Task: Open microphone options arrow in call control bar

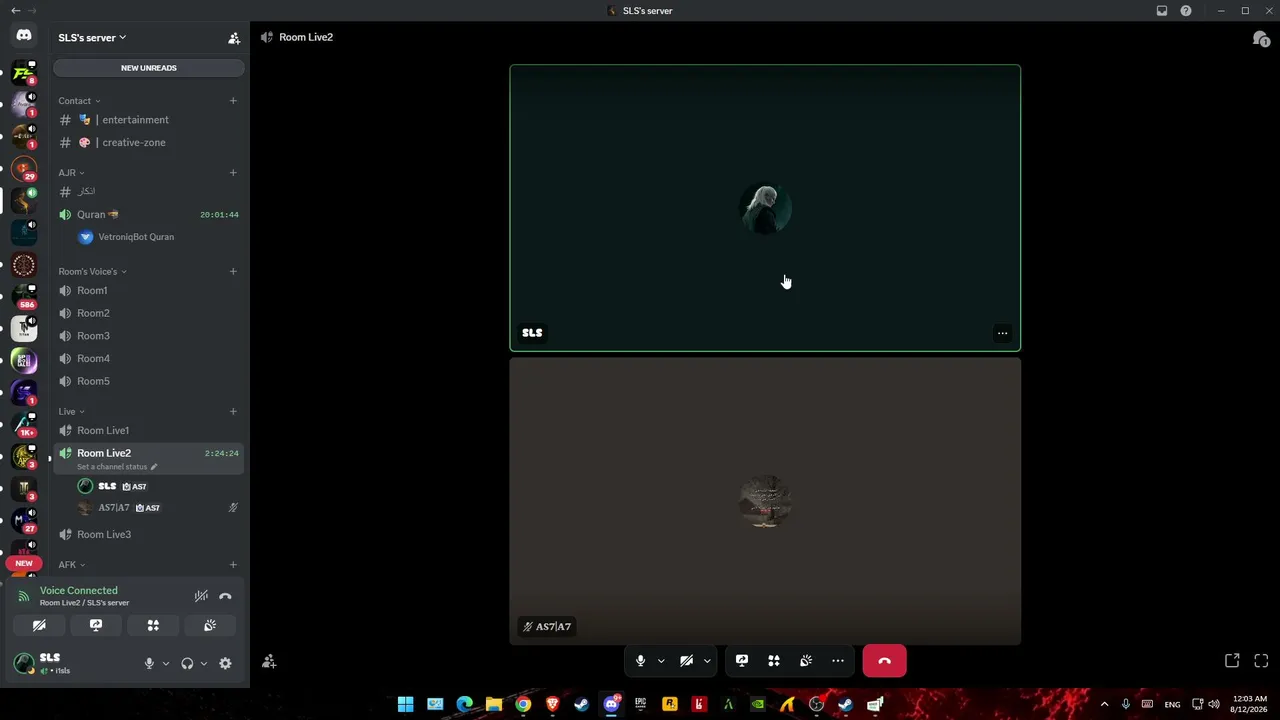Action: [x=660, y=661]
